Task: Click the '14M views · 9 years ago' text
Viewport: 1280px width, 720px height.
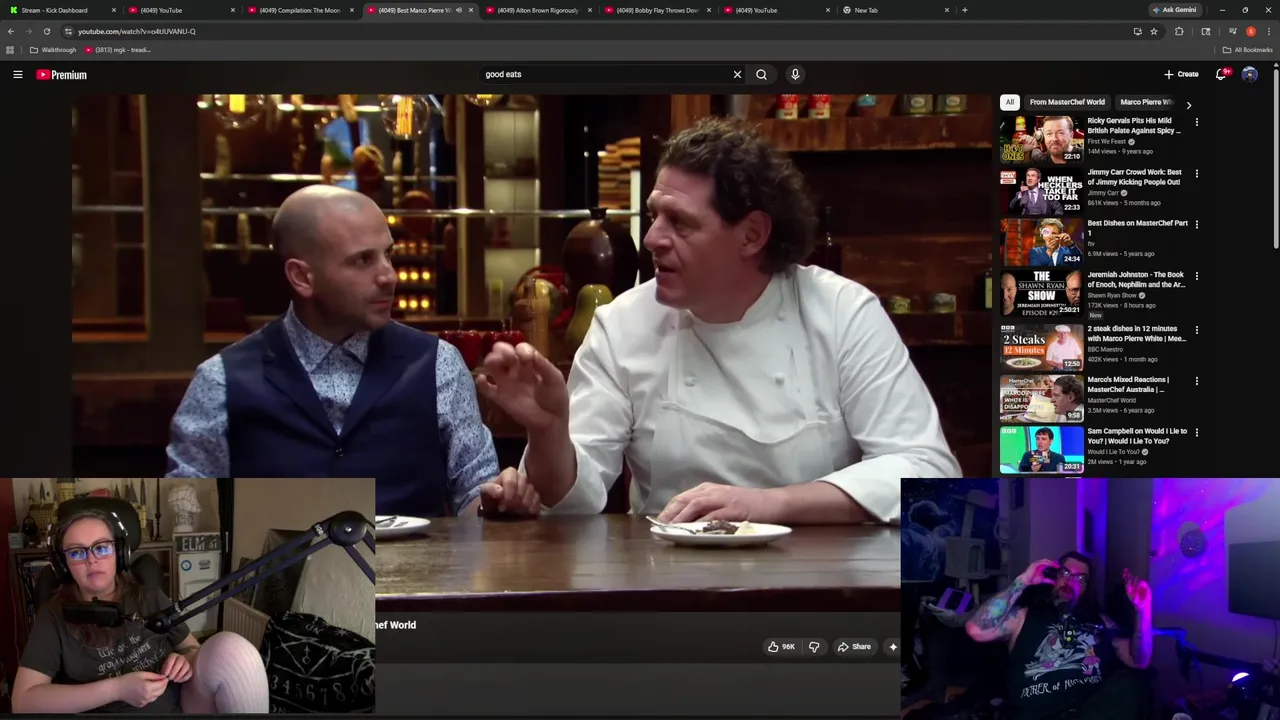Action: pos(1119,151)
